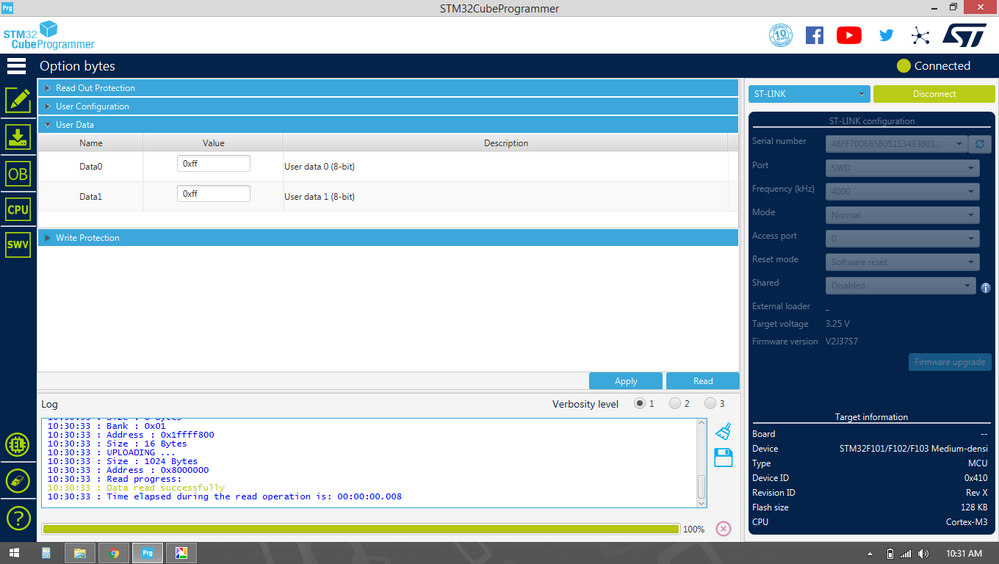Open File Explorer from the taskbar
Image resolution: width=999 pixels, height=564 pixels.
80,553
